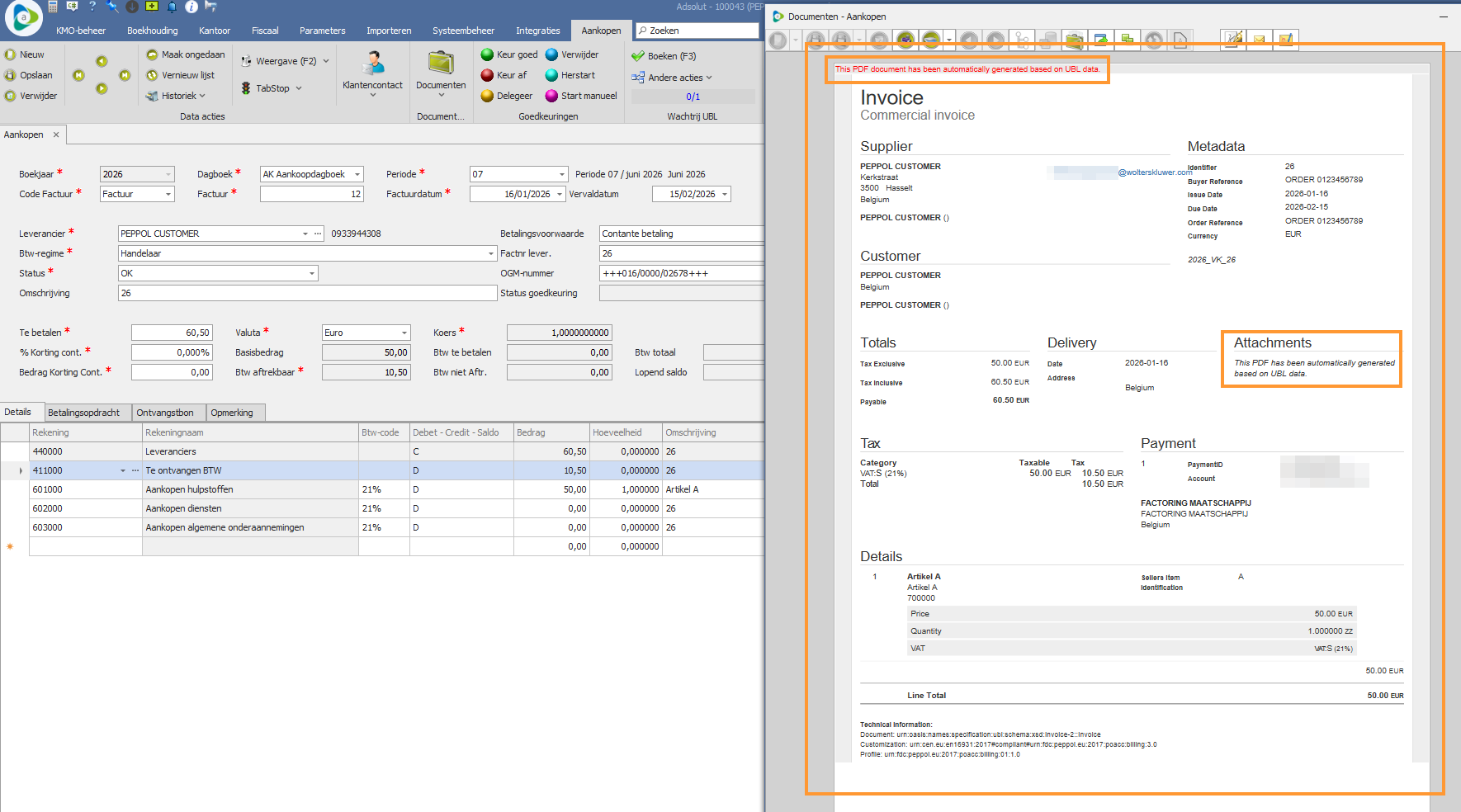Image resolution: width=1461 pixels, height=812 pixels.
Task: Click the calculator icon in title bar
Action: tap(53, 7)
